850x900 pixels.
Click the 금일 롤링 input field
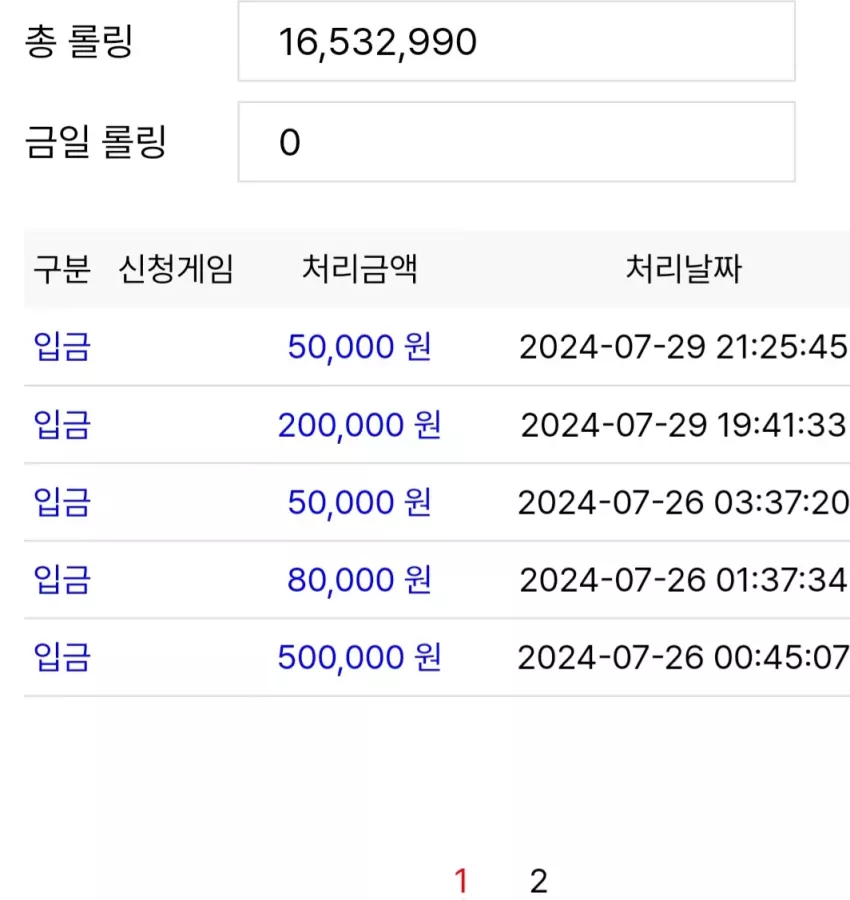(517, 142)
